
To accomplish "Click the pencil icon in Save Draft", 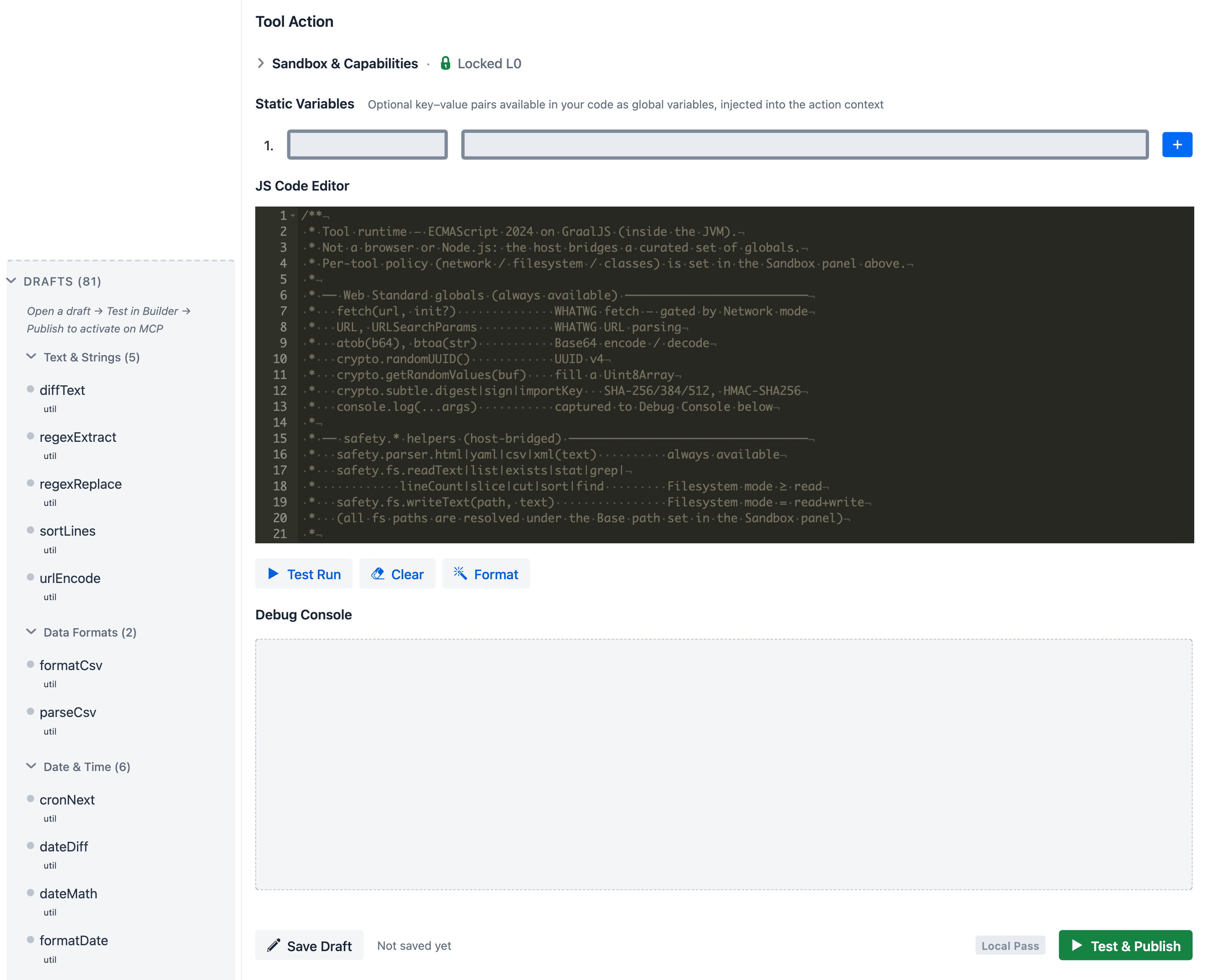I will [x=274, y=945].
